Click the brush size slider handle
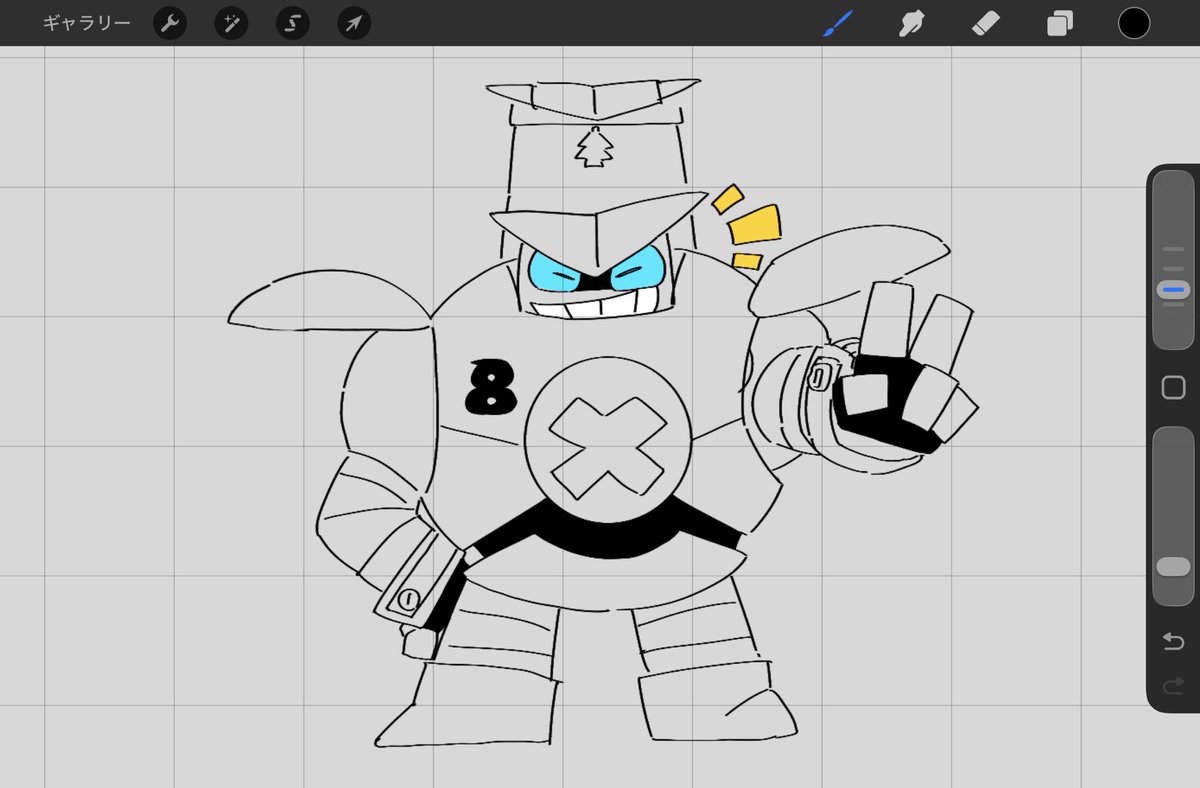Image resolution: width=1200 pixels, height=788 pixels. click(1172, 290)
